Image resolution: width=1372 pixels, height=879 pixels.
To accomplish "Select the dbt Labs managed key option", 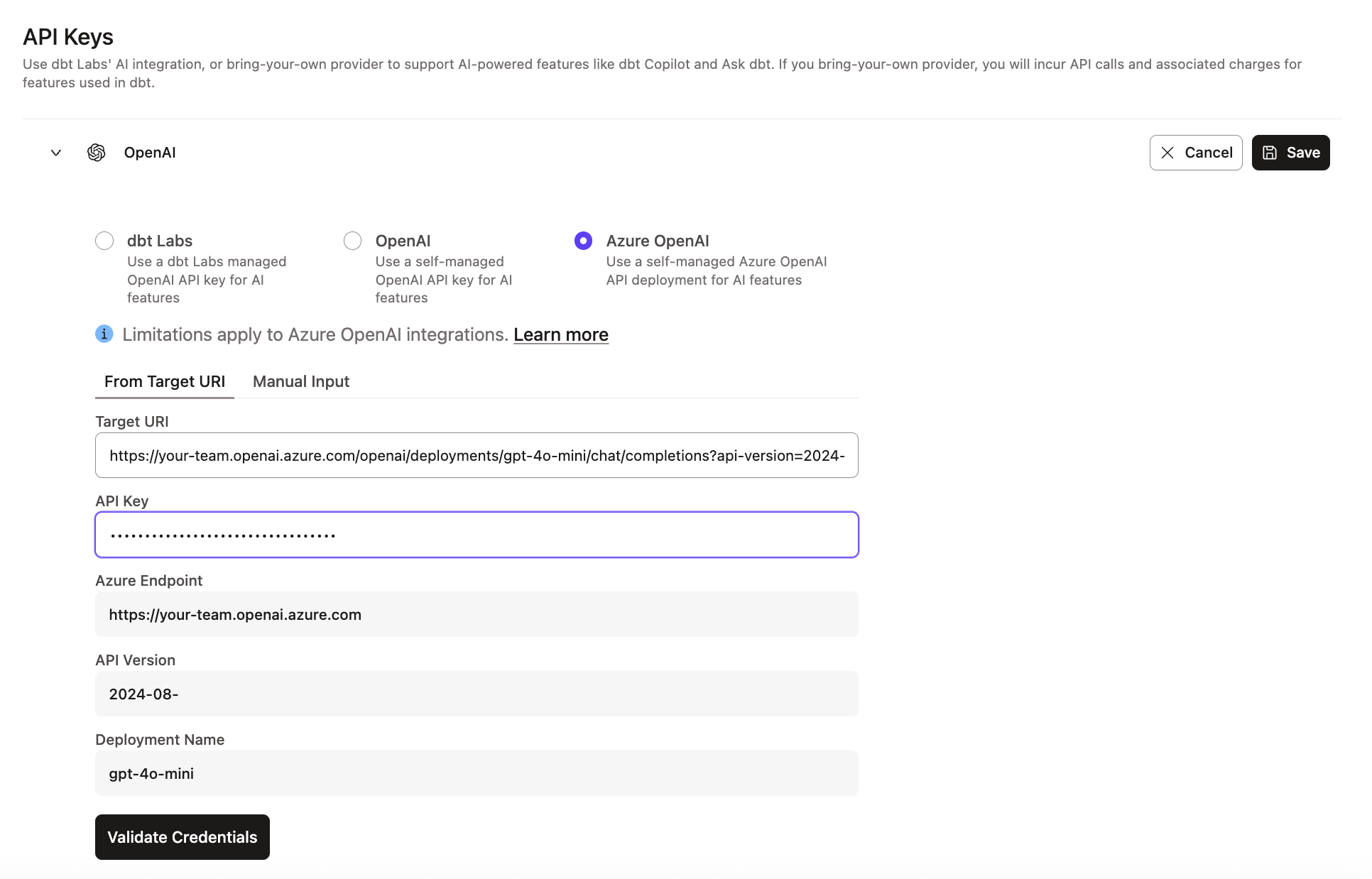I will tap(104, 240).
